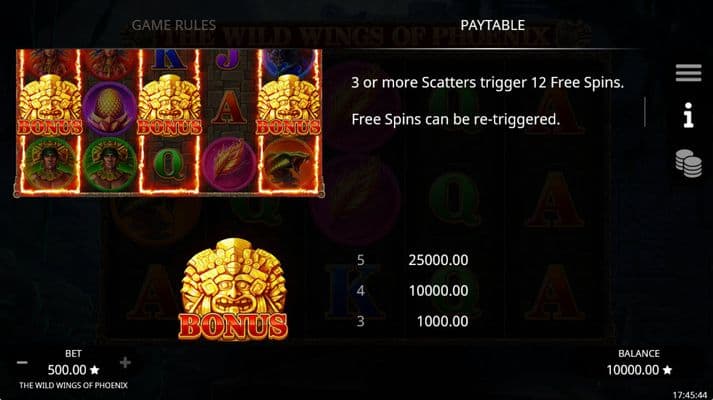
Task: Open the coin stack bet icon
Action: coord(688,163)
